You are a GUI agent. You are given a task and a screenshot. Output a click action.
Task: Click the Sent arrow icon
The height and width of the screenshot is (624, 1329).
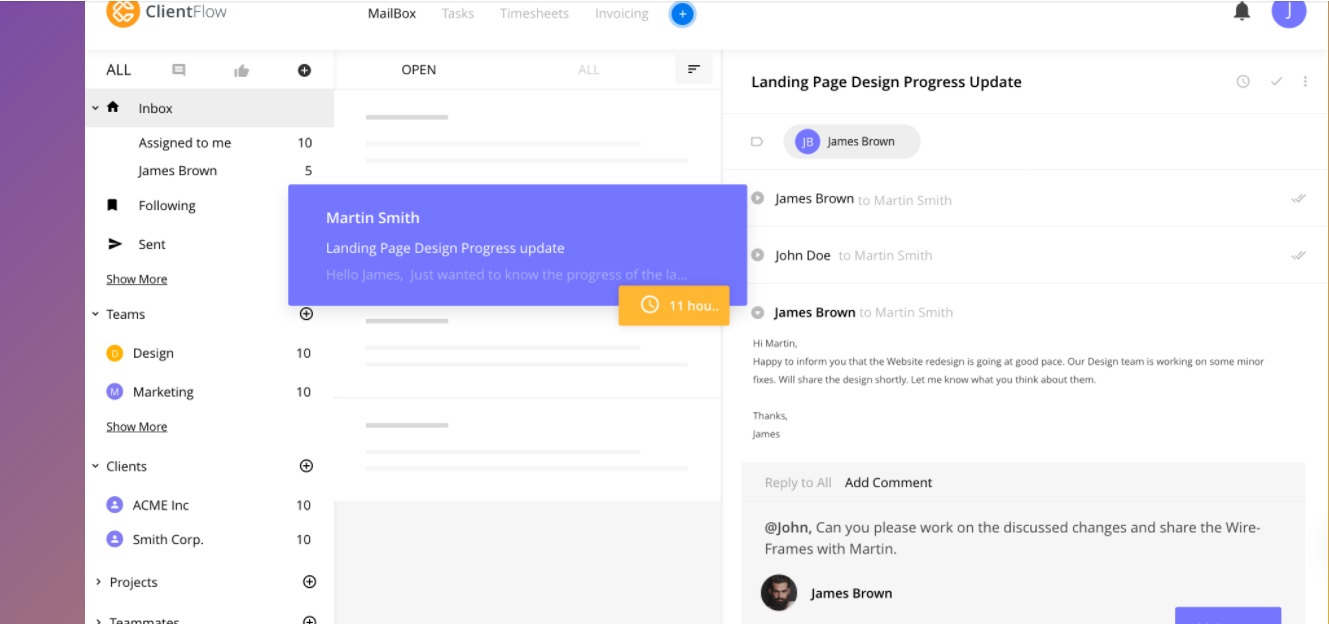[x=115, y=244]
